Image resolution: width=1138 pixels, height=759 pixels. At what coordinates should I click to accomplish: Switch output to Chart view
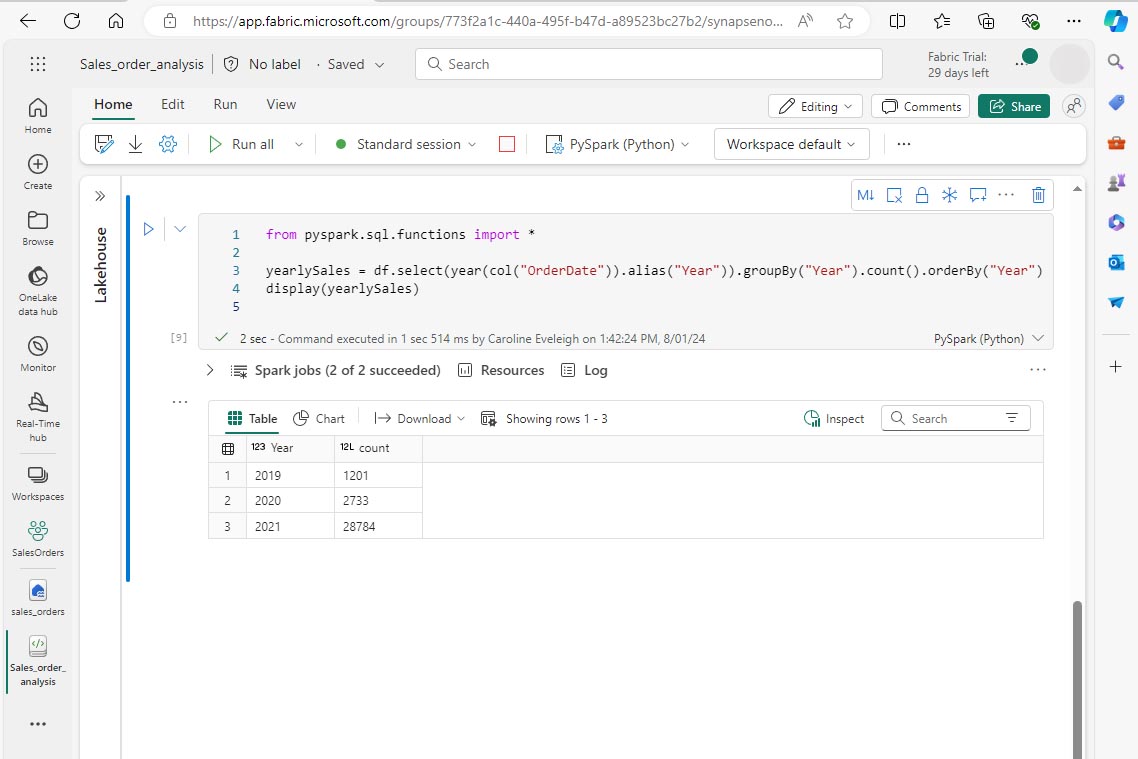coord(319,419)
